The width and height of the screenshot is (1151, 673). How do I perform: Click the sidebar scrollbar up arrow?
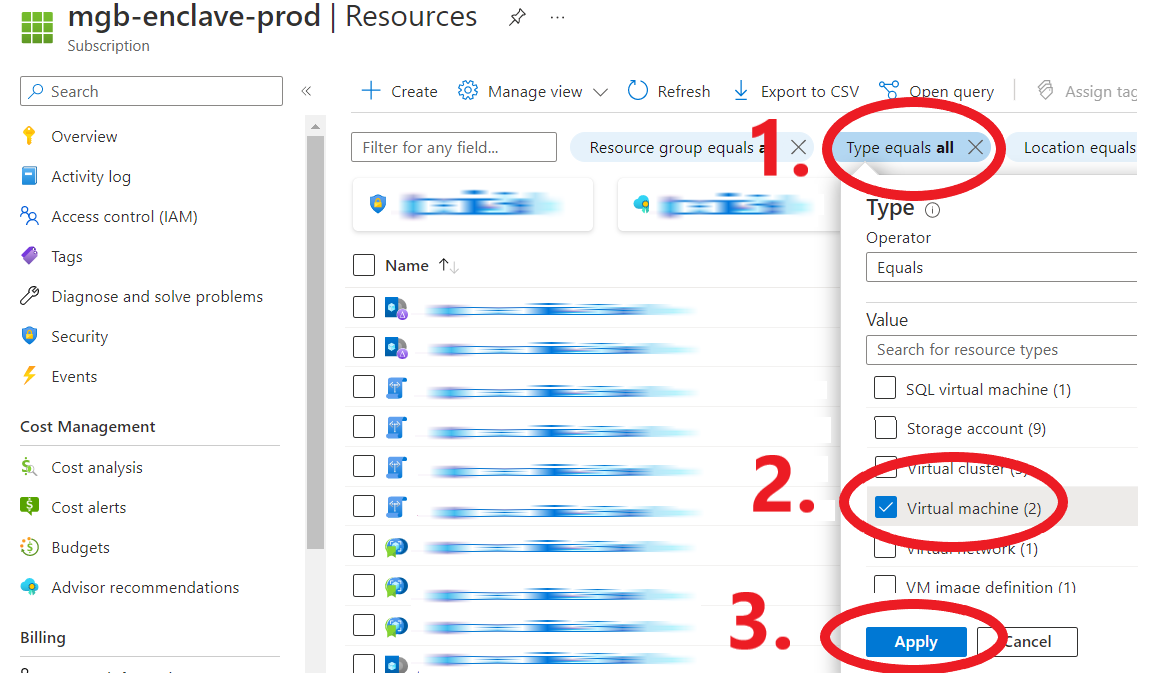click(x=316, y=127)
